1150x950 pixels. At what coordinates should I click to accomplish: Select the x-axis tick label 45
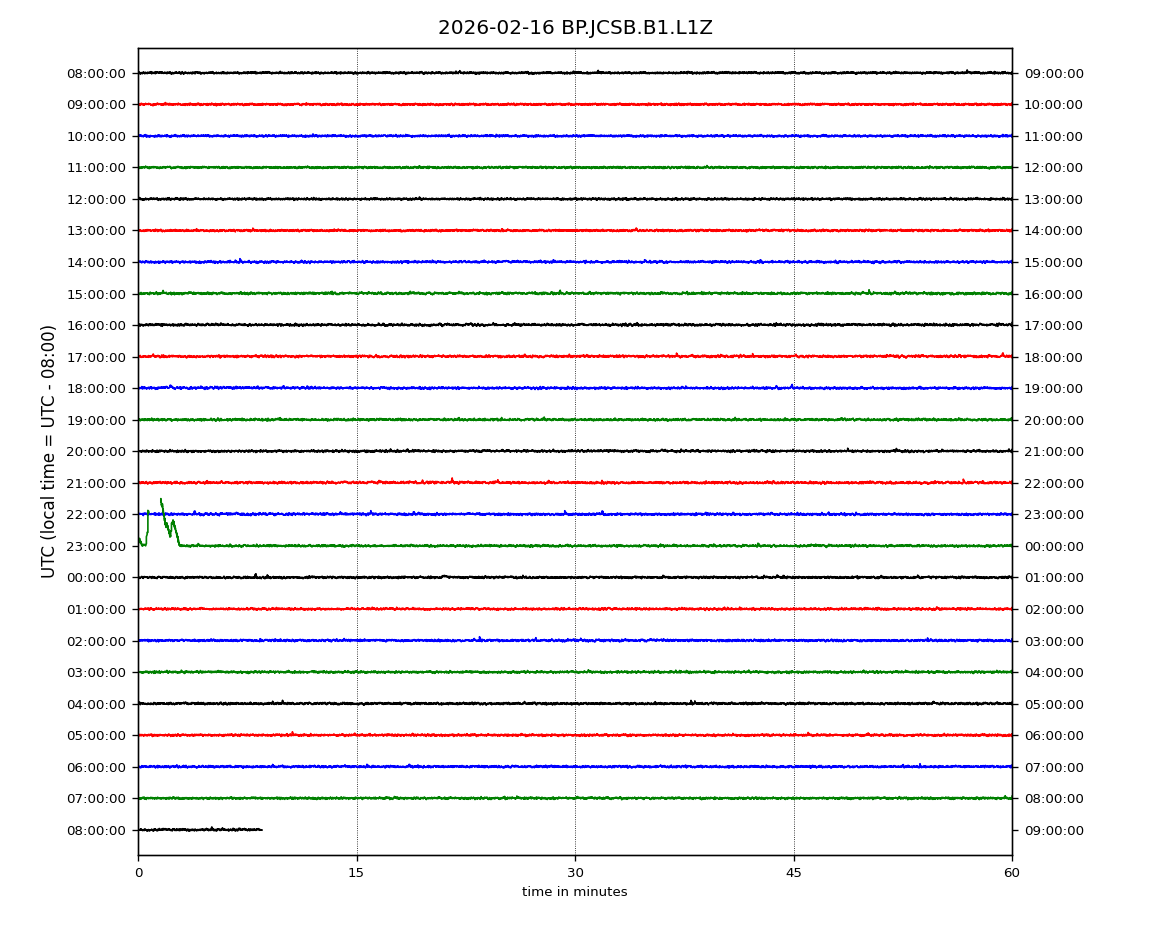pos(794,873)
